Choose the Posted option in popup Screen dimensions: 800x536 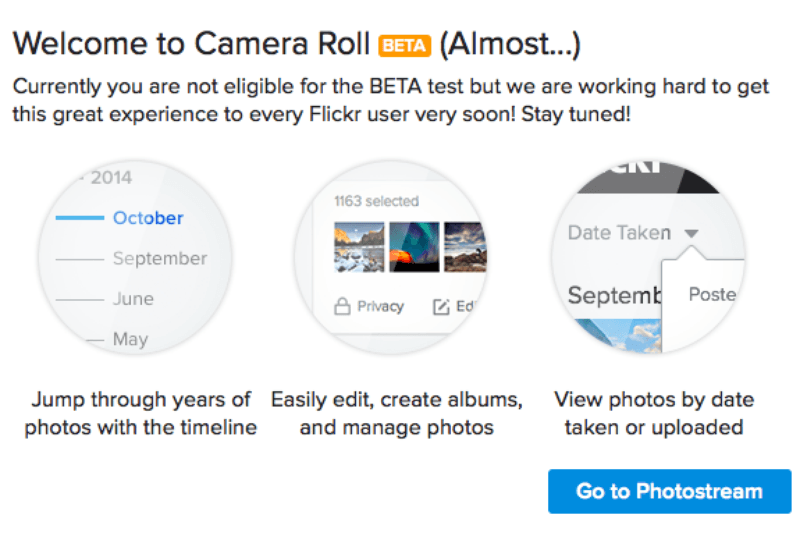712,294
